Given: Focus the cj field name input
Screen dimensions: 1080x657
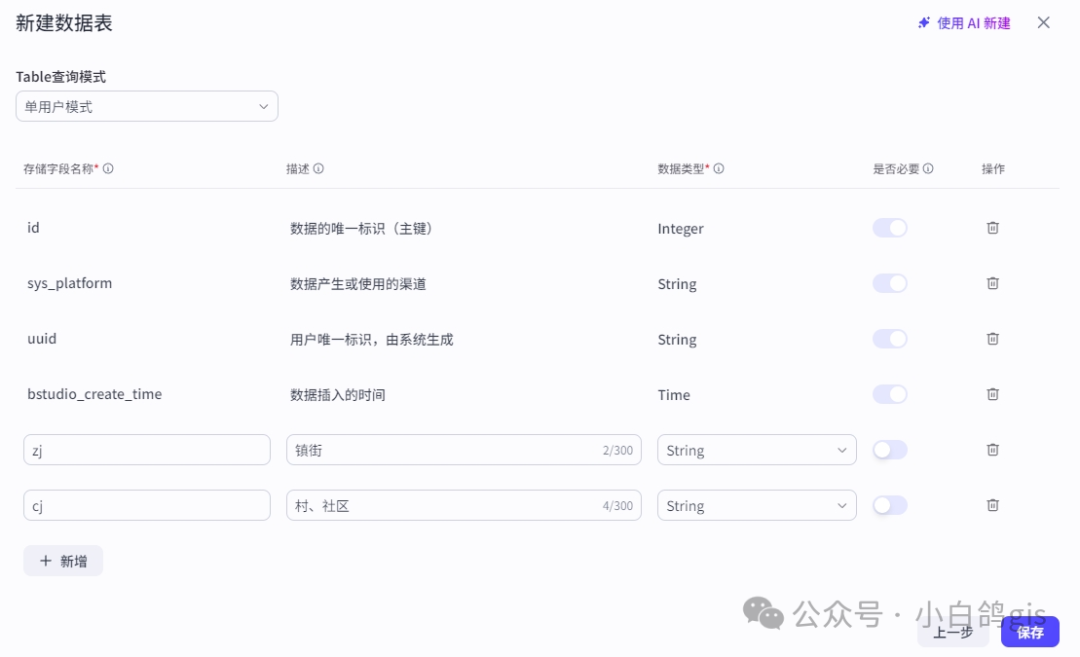Looking at the screenshot, I should (x=147, y=505).
